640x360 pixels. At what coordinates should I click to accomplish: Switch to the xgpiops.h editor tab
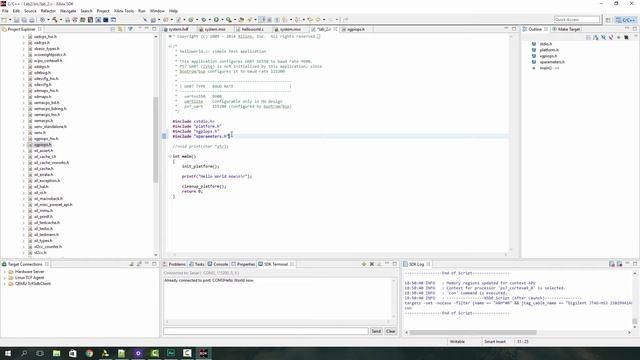(356, 29)
